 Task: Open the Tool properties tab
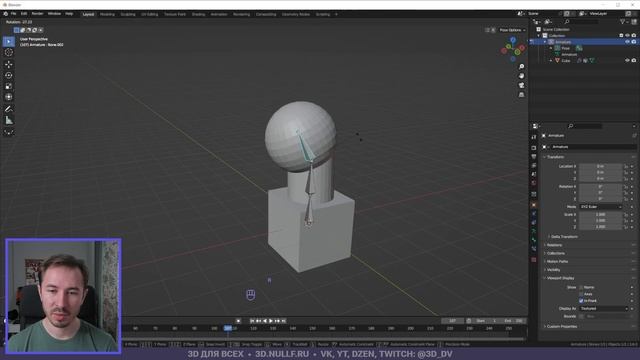pyautogui.click(x=533, y=138)
